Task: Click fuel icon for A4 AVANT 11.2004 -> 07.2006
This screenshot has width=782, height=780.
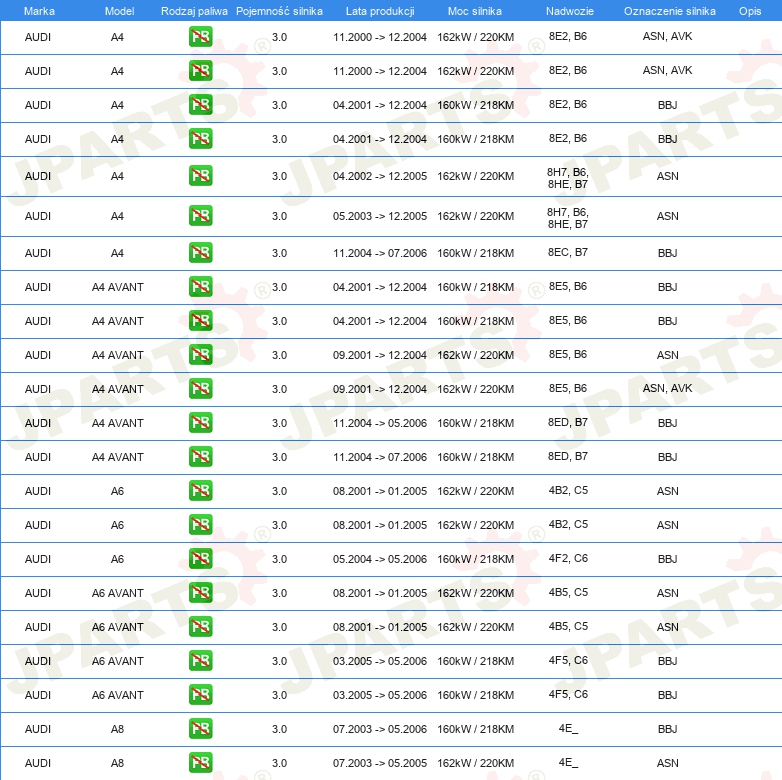Action: 200,457
